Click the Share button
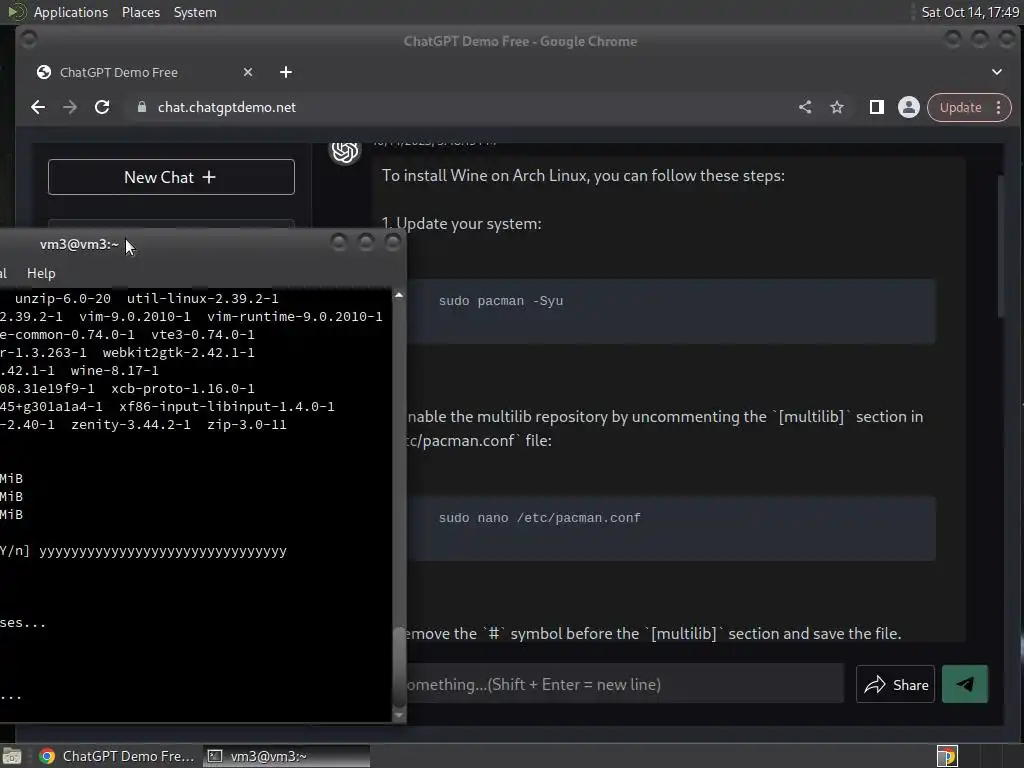Viewport: 1024px width, 768px height. 895,684
